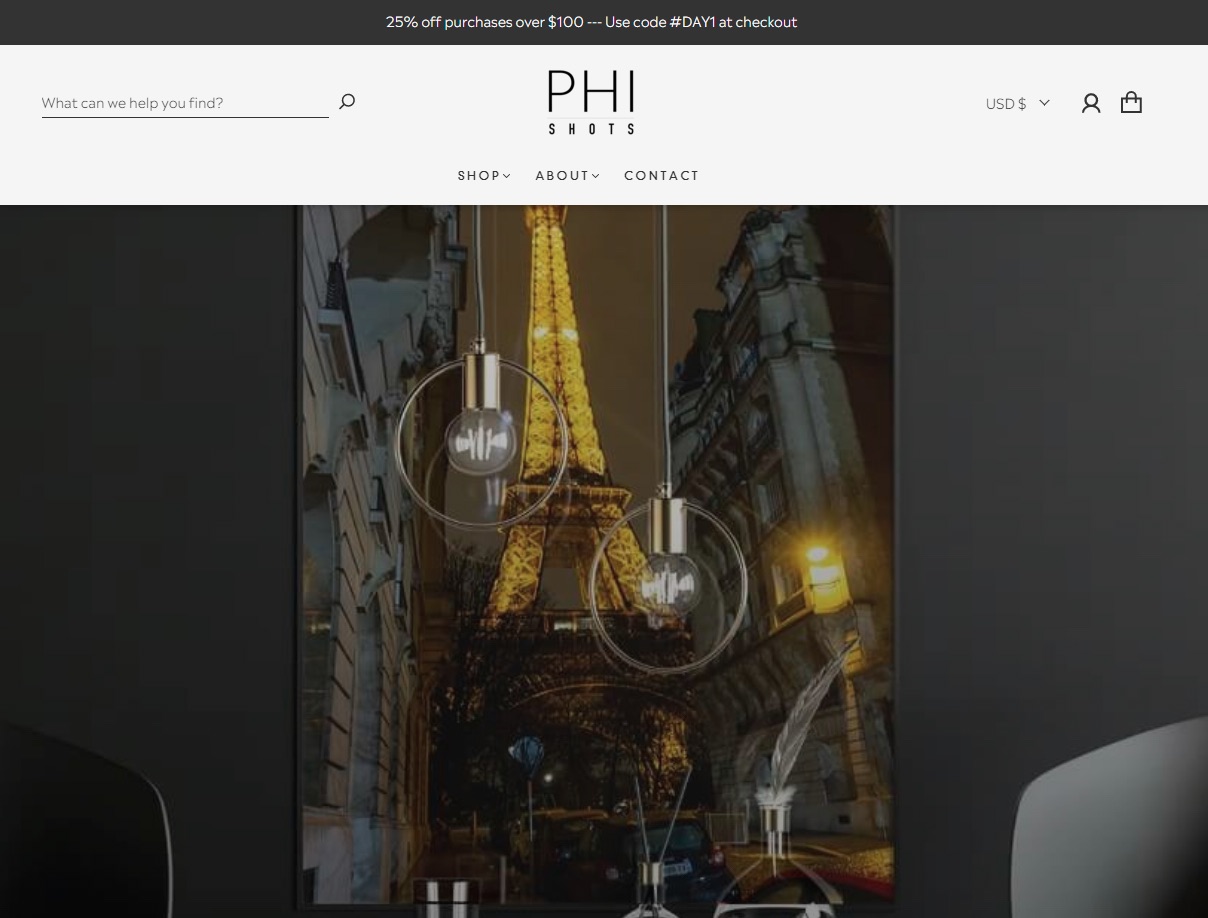The width and height of the screenshot is (1208, 918).
Task: Click the SHOP chevron to reveal categories
Action: point(507,176)
